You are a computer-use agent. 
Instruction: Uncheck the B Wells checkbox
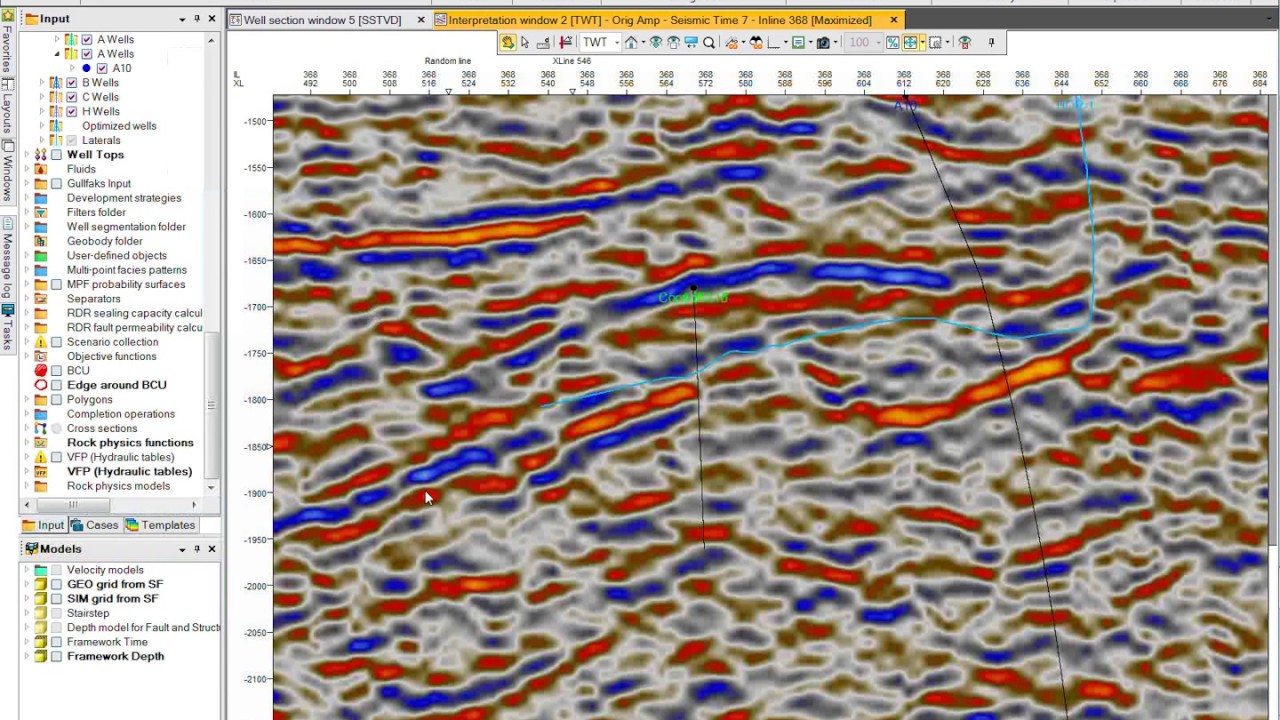click(x=71, y=83)
